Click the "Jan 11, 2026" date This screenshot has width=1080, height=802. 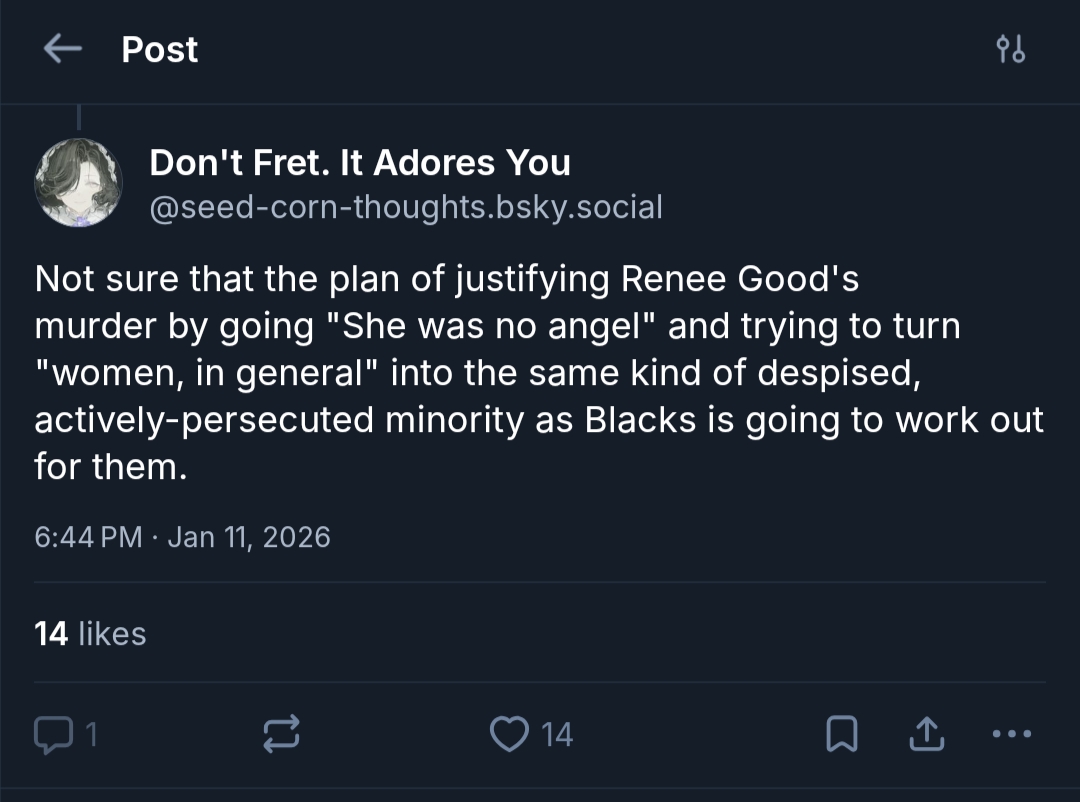click(249, 537)
